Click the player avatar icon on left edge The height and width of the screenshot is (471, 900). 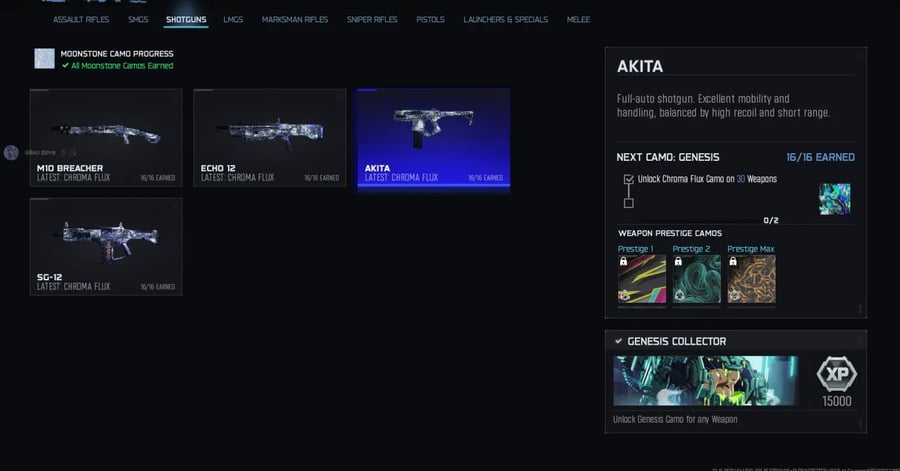pos(11,153)
